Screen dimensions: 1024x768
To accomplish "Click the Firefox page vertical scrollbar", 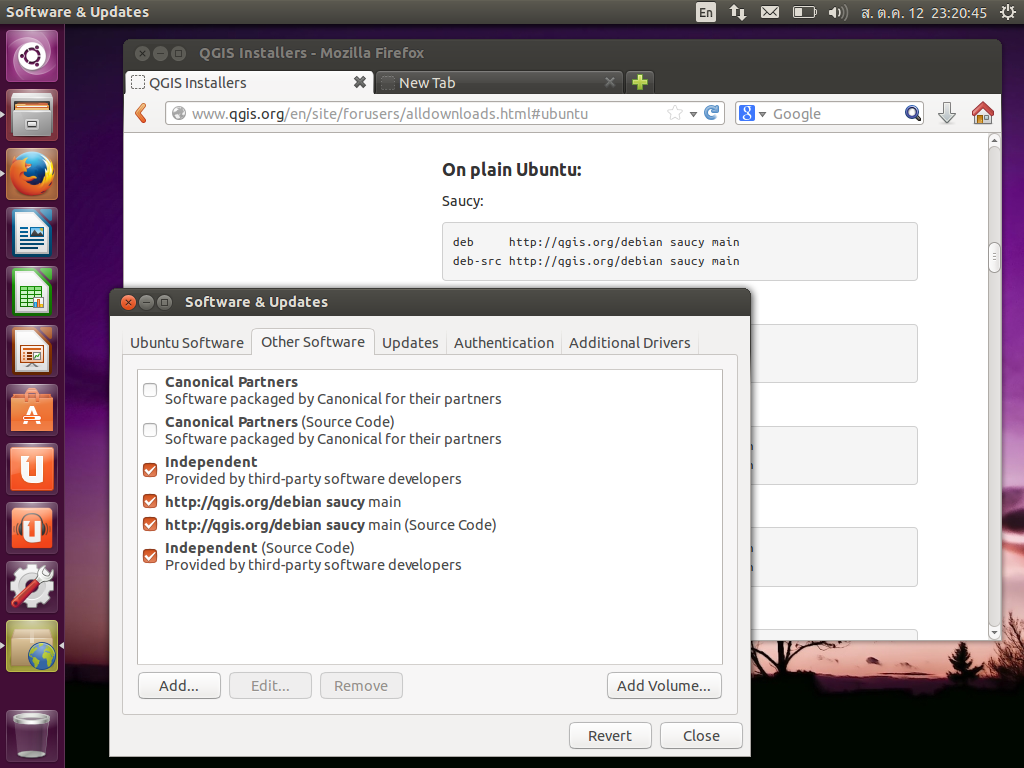I will pyautogui.click(x=994, y=257).
